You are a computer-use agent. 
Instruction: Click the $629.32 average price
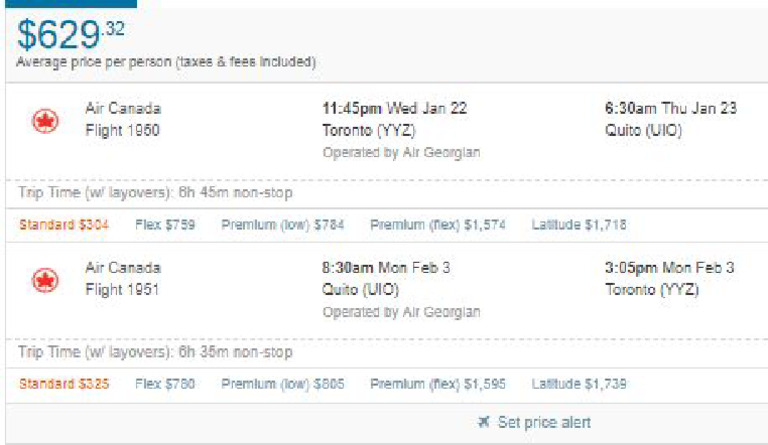click(x=73, y=36)
